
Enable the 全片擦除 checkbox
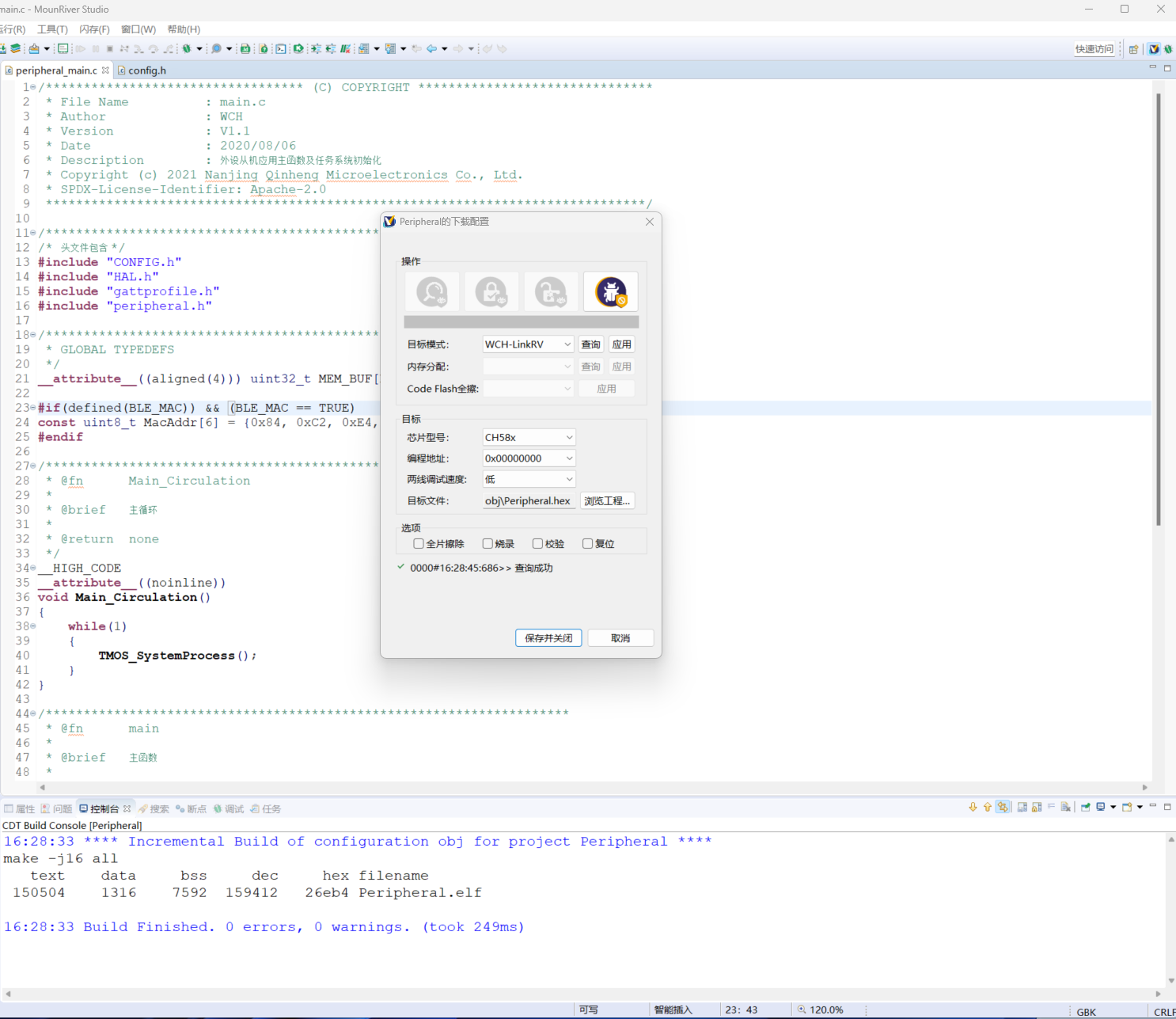tap(419, 544)
